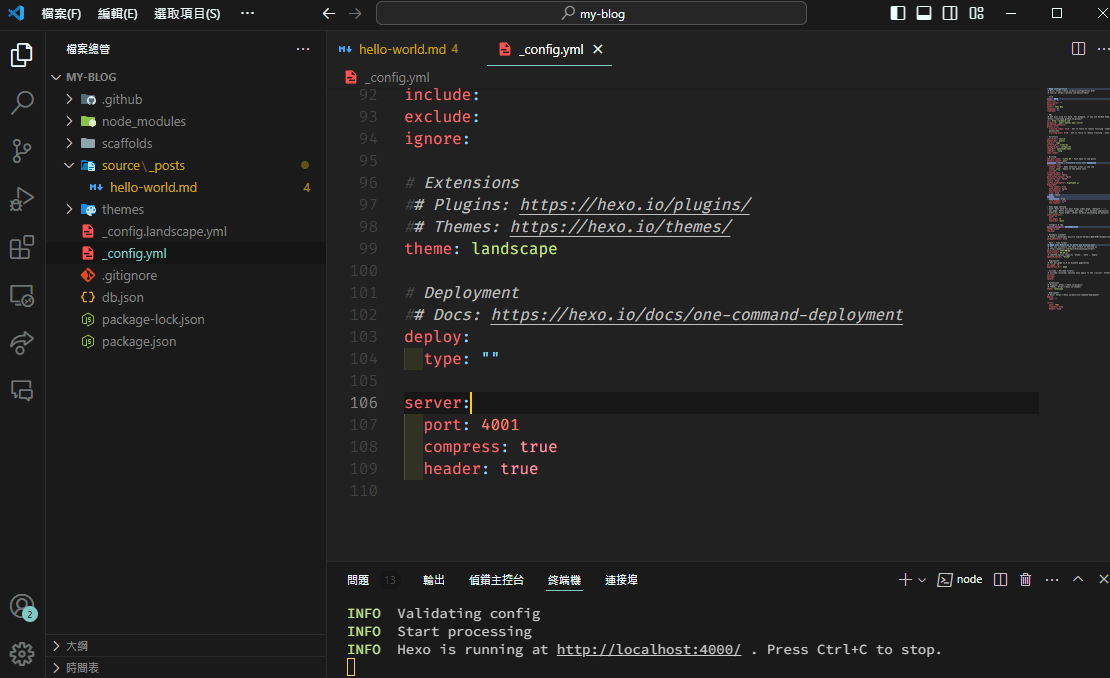
Task: Go back with the left arrow
Action: pyautogui.click(x=328, y=13)
